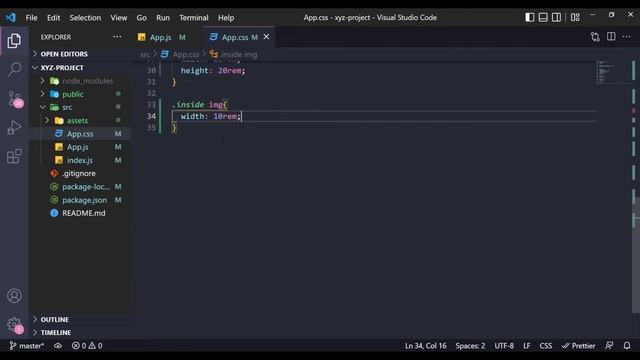Open Explorer more actions ellipsis

[x=117, y=37]
